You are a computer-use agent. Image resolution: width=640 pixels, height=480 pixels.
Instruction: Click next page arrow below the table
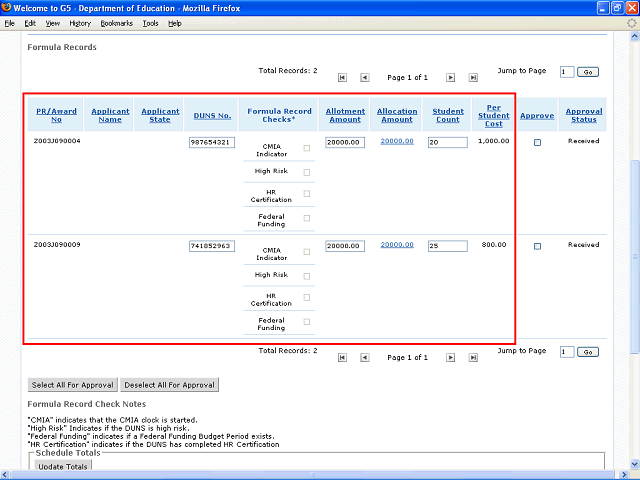[450, 357]
